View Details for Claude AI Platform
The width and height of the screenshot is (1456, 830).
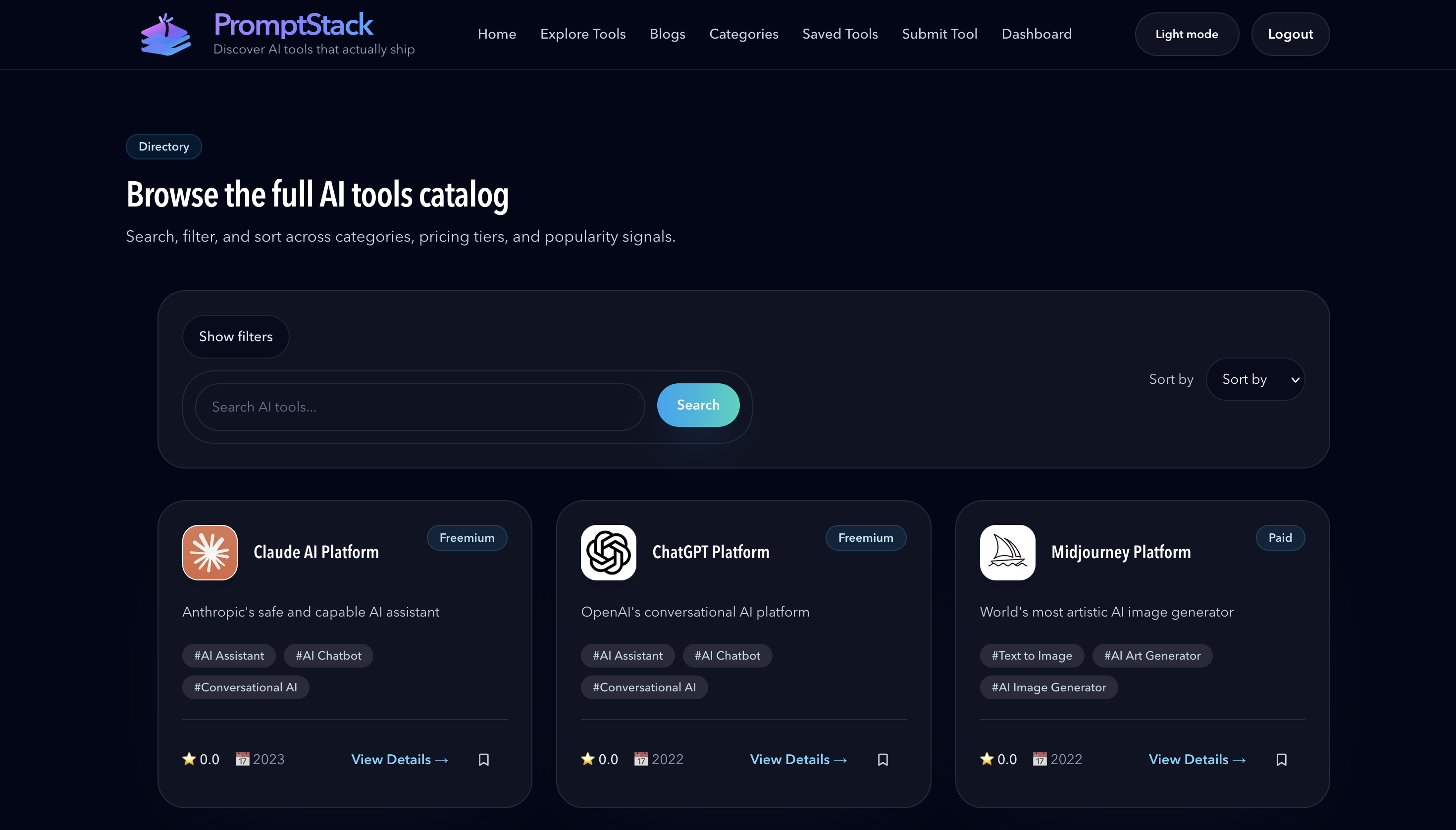400,759
